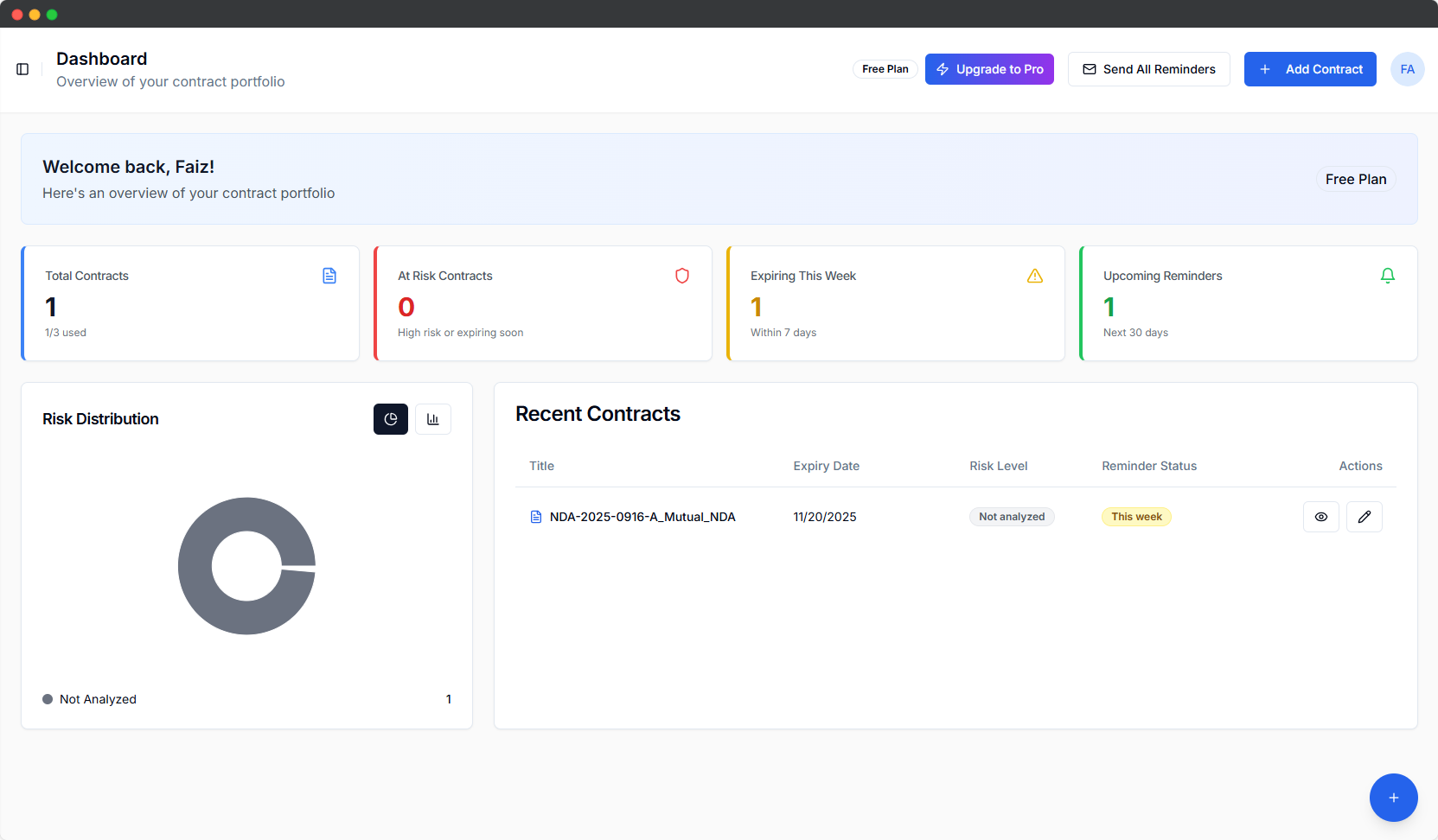
Task: Sort contracts by the Expiry Date column
Action: point(826,466)
